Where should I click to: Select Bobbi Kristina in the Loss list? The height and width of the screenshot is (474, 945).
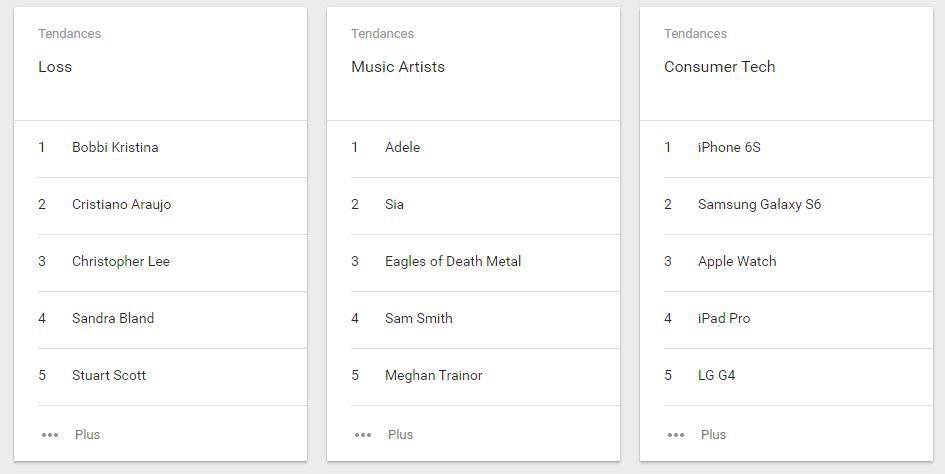point(115,148)
